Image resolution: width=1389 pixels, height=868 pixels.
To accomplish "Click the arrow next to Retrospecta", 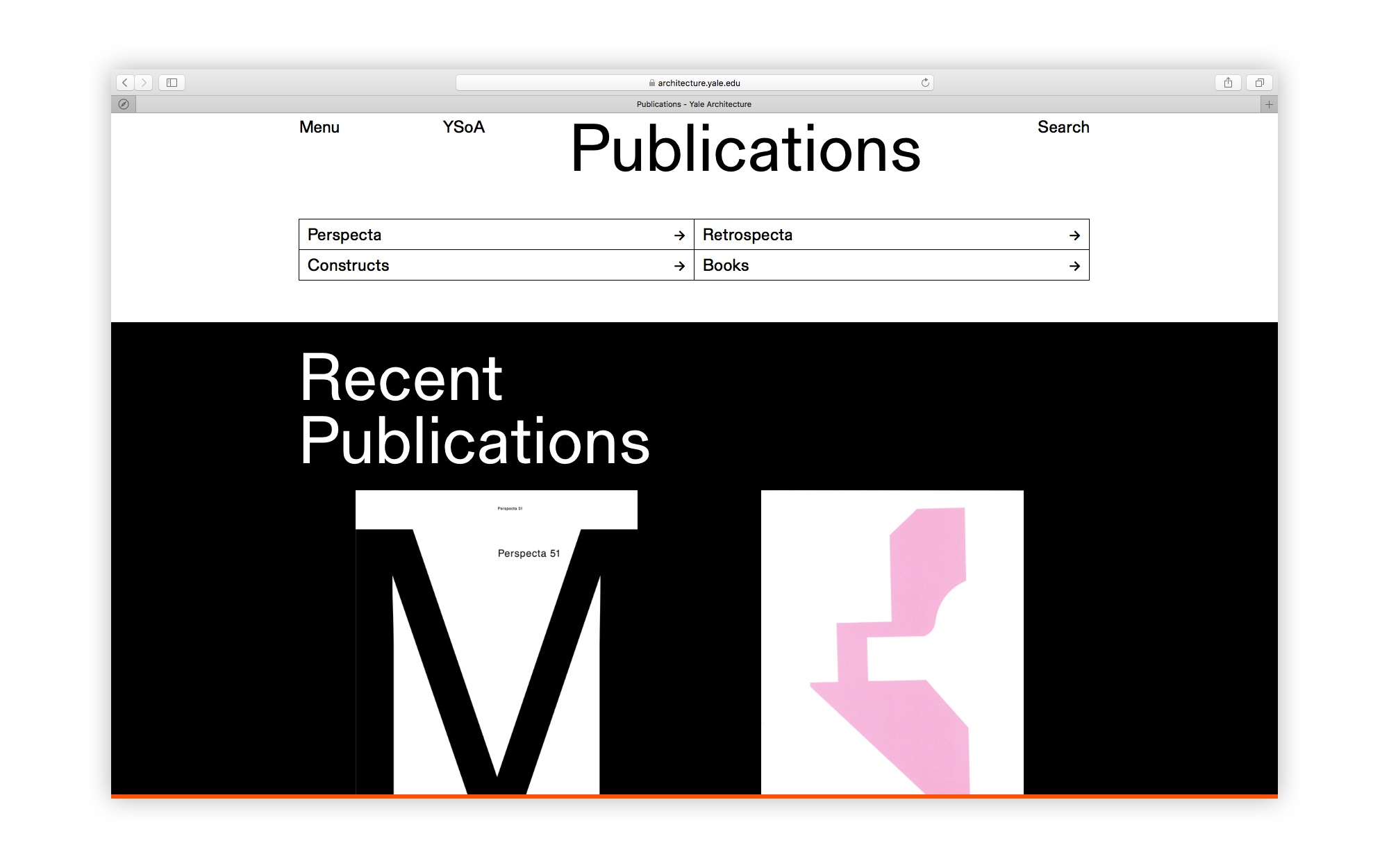I will [1074, 235].
